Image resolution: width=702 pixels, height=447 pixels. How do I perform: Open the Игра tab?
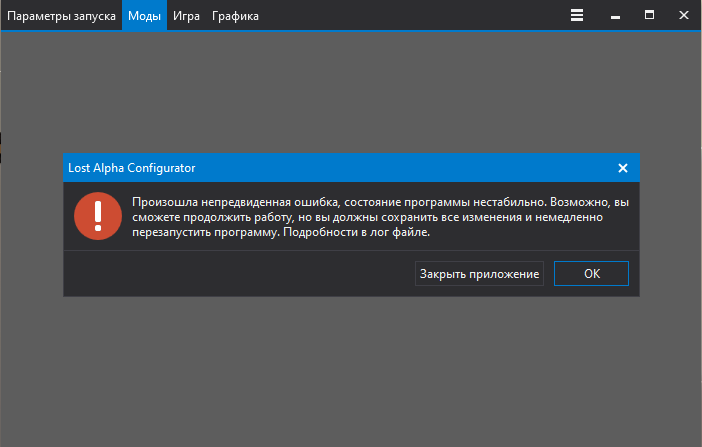tap(186, 16)
